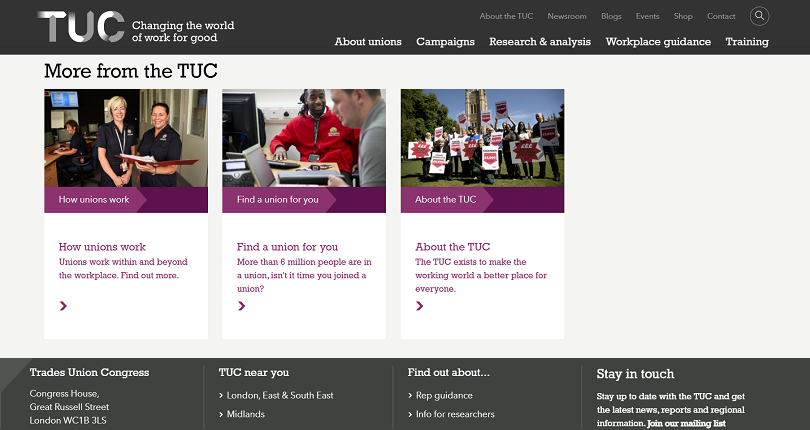Click chevron beside Midlands

(221, 414)
